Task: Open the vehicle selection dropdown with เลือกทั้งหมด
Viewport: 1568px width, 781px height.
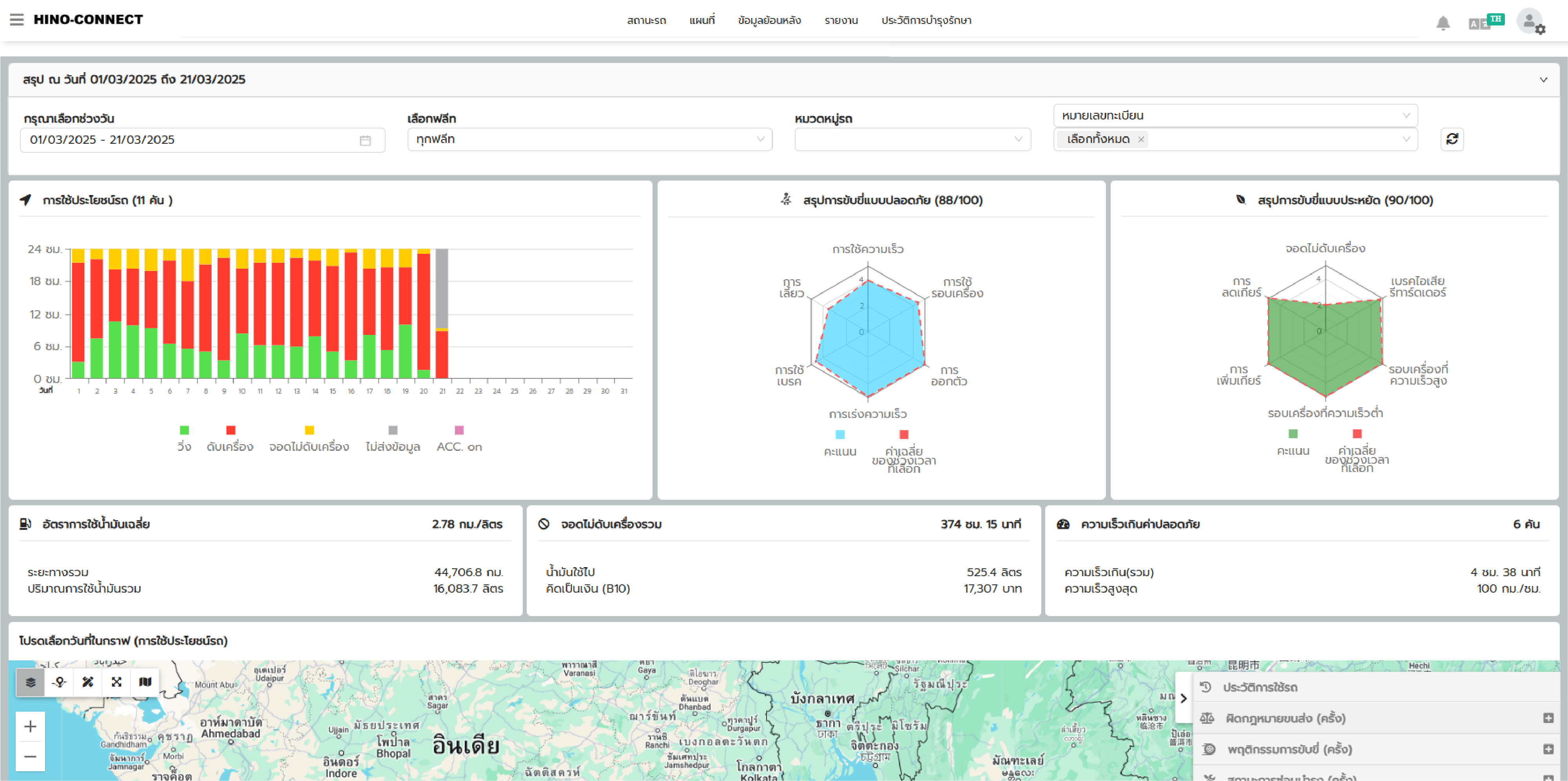Action: pos(1235,139)
